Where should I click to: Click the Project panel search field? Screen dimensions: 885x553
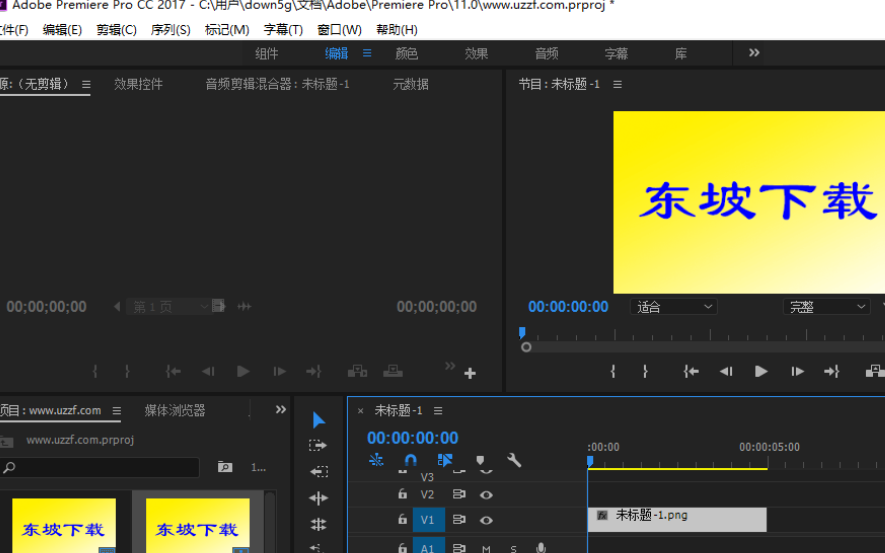click(x=100, y=467)
